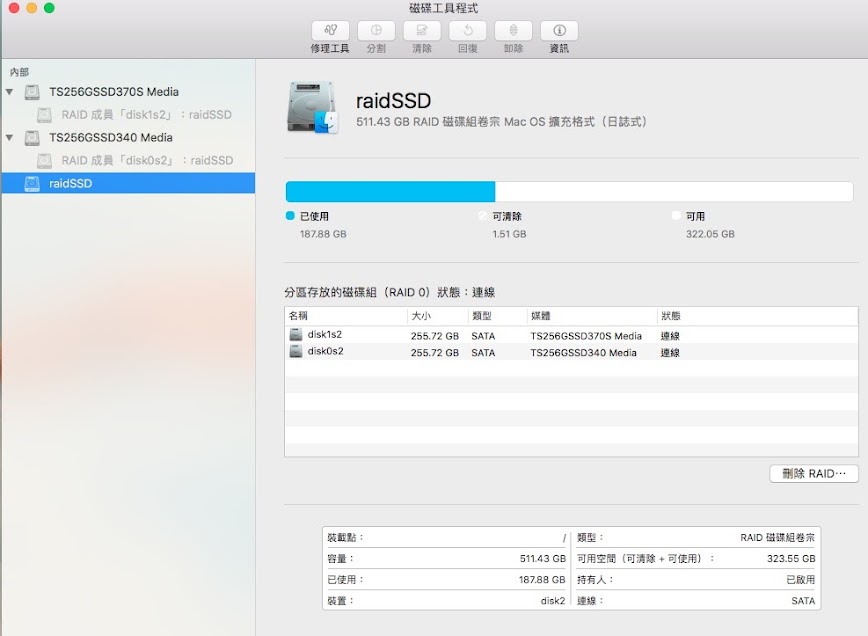Select RAID member disk0s2 in sidebar

tap(128, 161)
